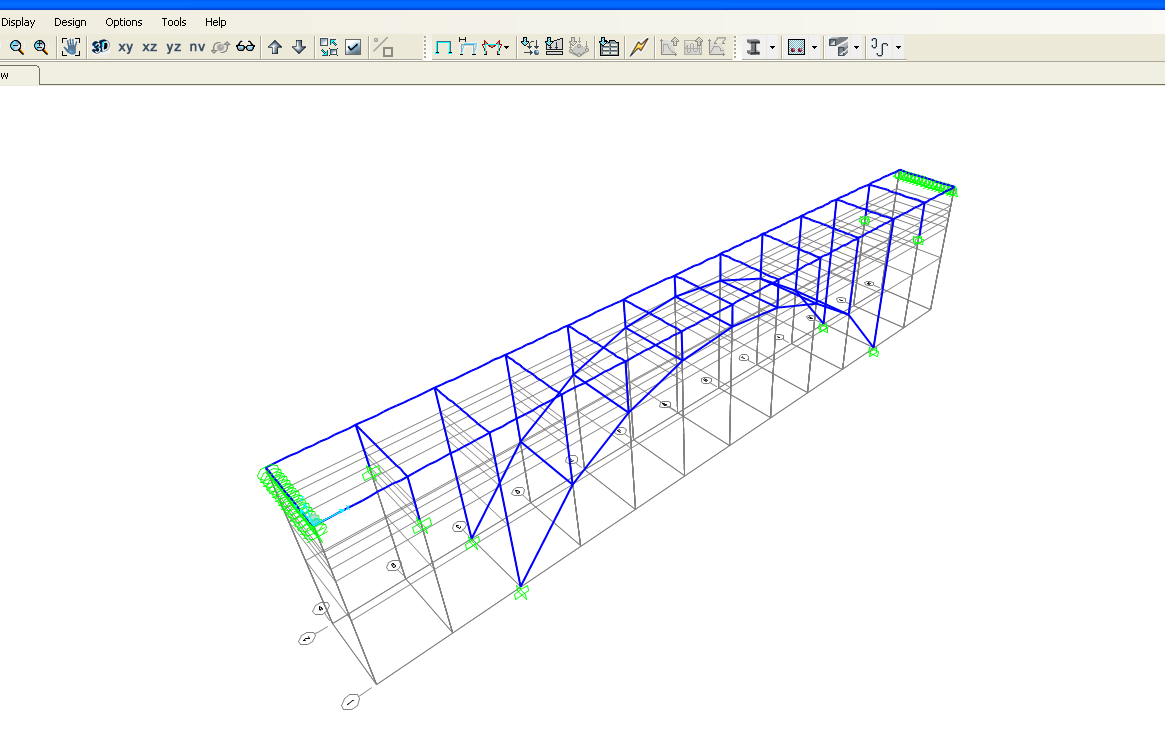Move up in list with up arrow
1165x756 pixels.
275,47
